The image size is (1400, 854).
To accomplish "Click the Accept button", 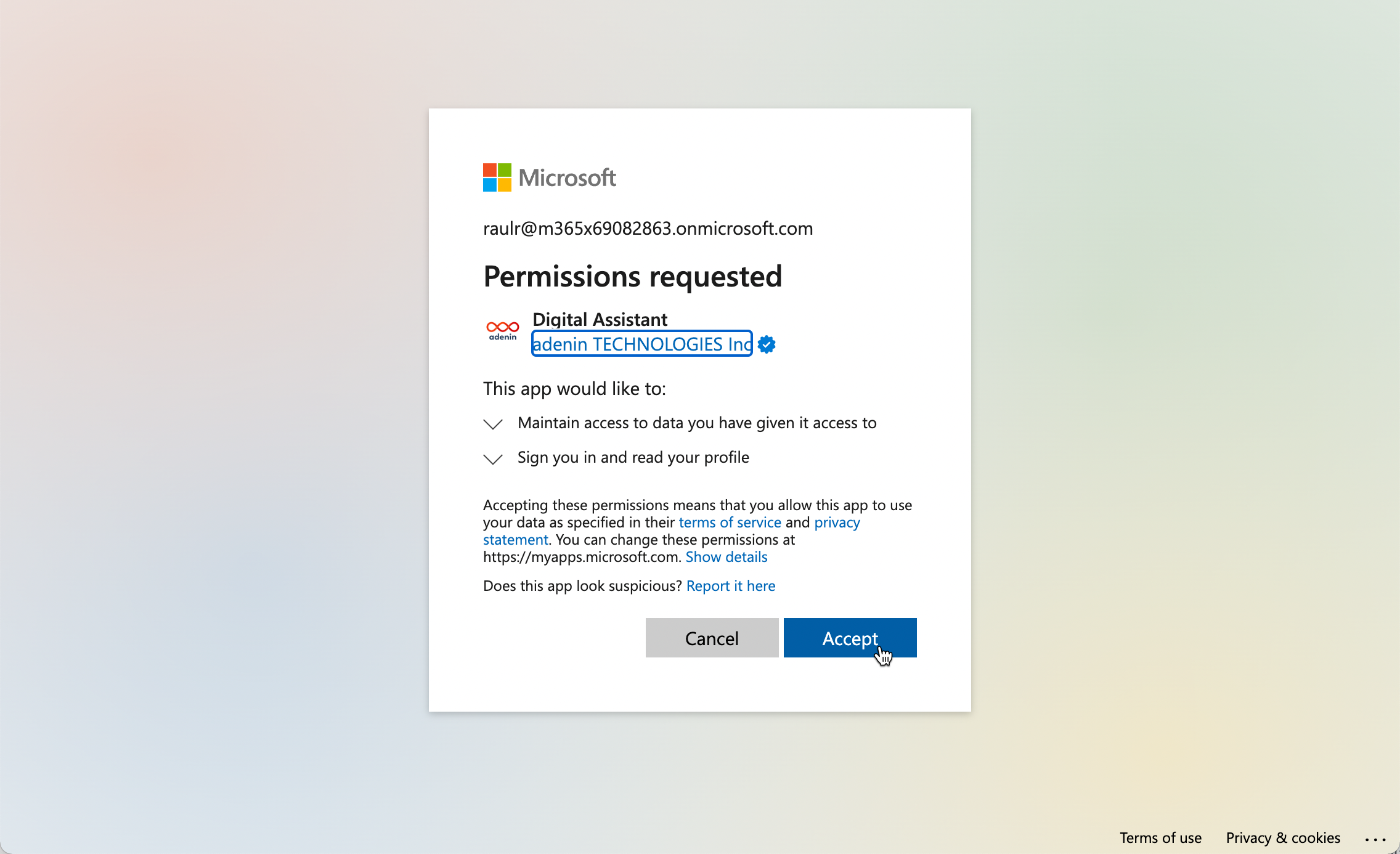I will point(850,638).
